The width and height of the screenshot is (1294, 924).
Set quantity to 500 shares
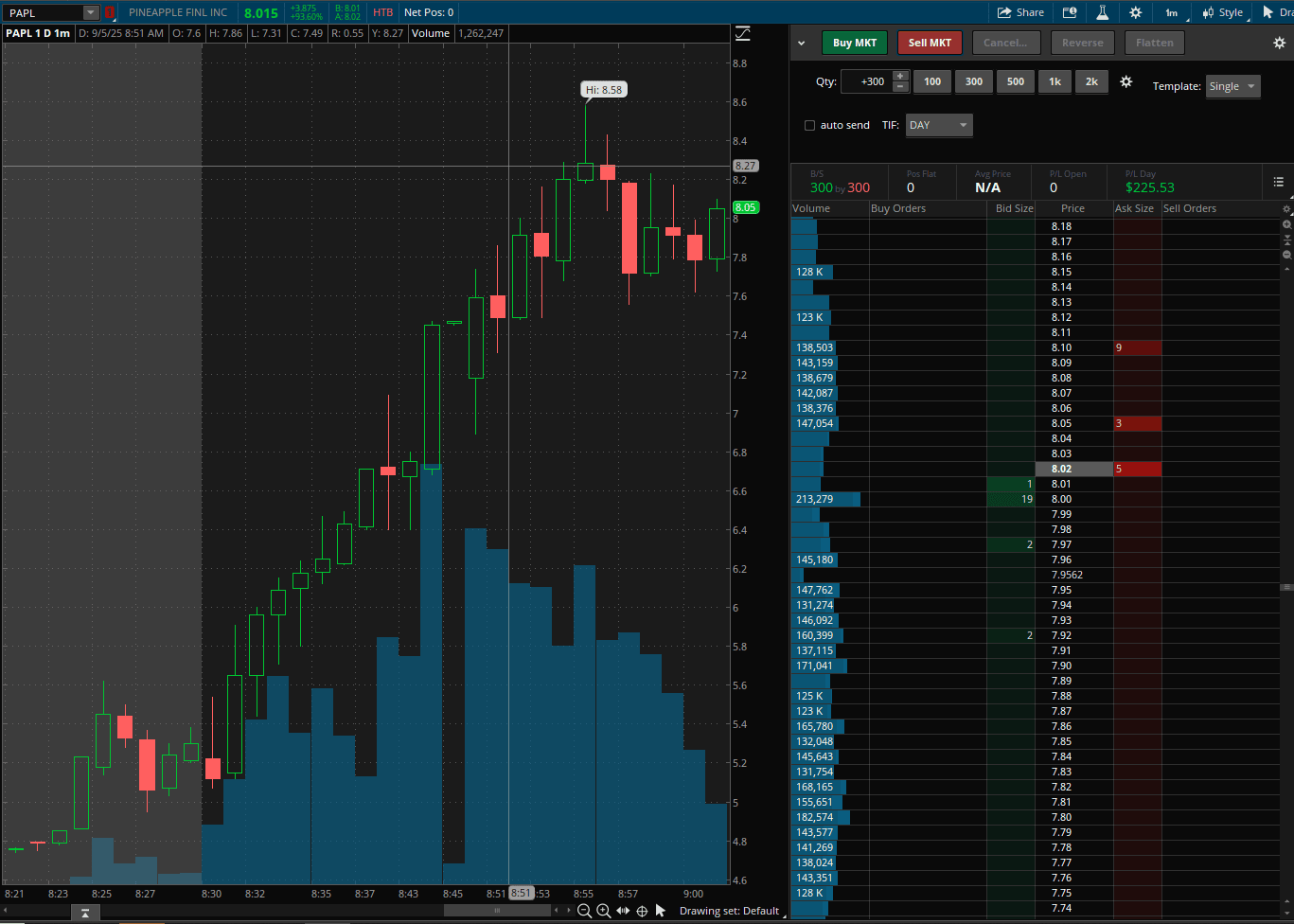tap(1016, 81)
